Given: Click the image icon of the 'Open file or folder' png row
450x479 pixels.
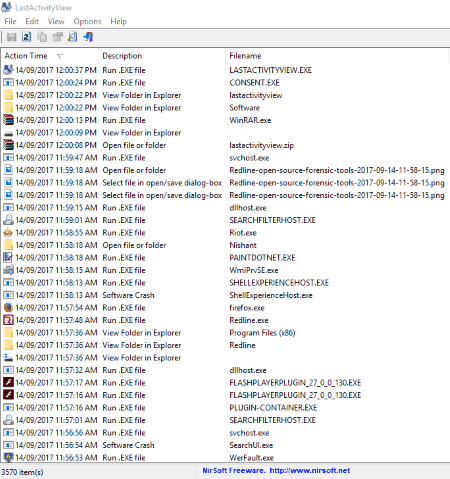Looking at the screenshot, I should pos(8,170).
